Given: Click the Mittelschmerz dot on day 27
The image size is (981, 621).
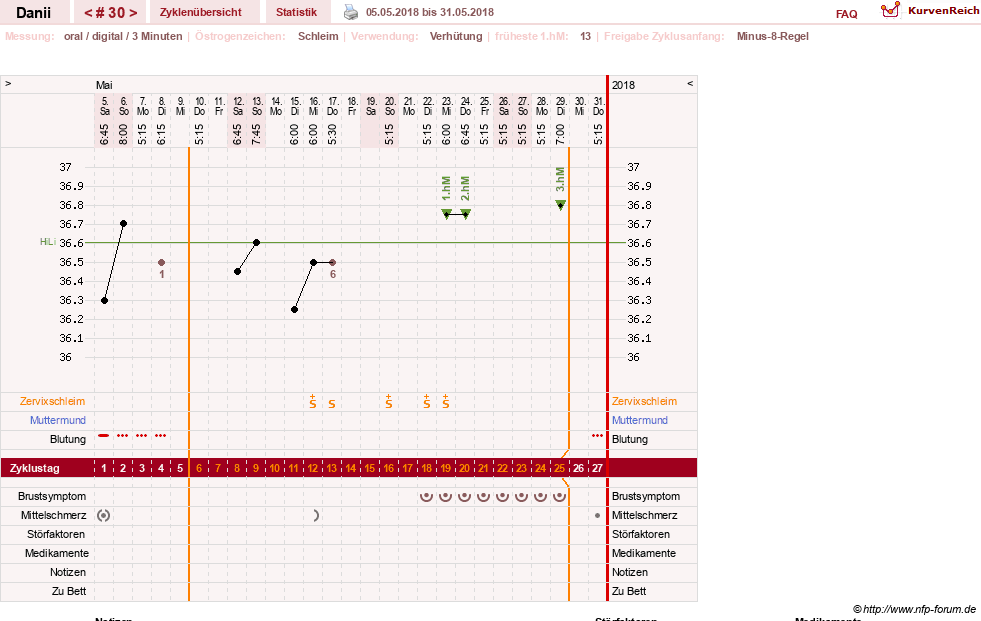Looking at the screenshot, I should (x=597, y=516).
